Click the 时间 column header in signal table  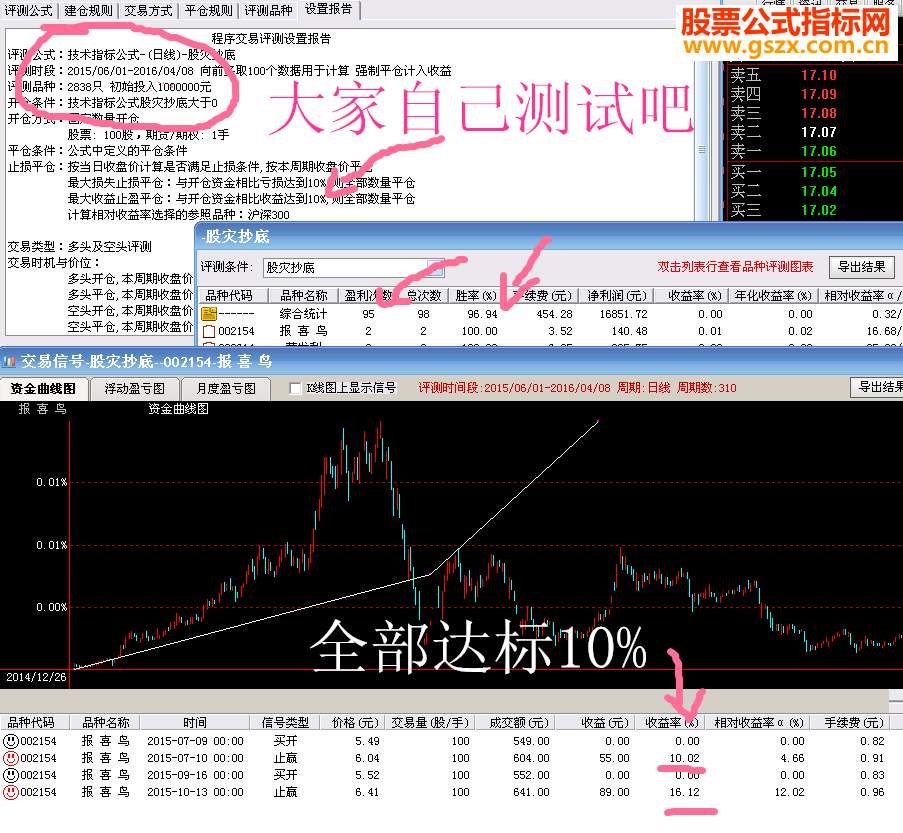coord(195,722)
